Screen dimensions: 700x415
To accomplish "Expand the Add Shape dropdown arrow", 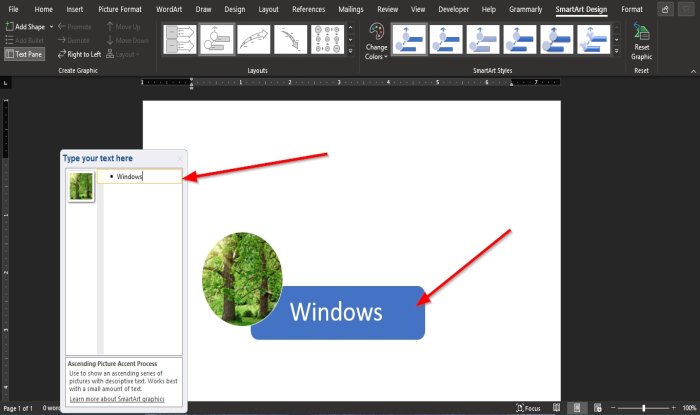I will [51, 27].
